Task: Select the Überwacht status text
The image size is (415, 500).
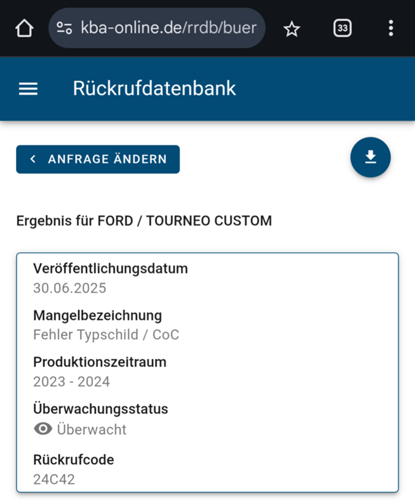Action: (x=92, y=429)
